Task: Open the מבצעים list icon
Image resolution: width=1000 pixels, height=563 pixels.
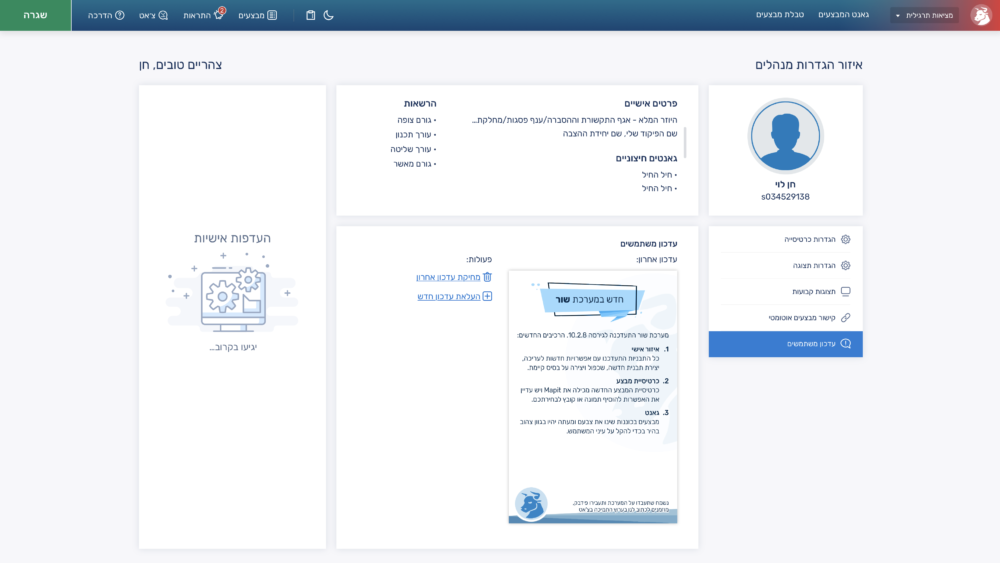Action: click(258, 15)
